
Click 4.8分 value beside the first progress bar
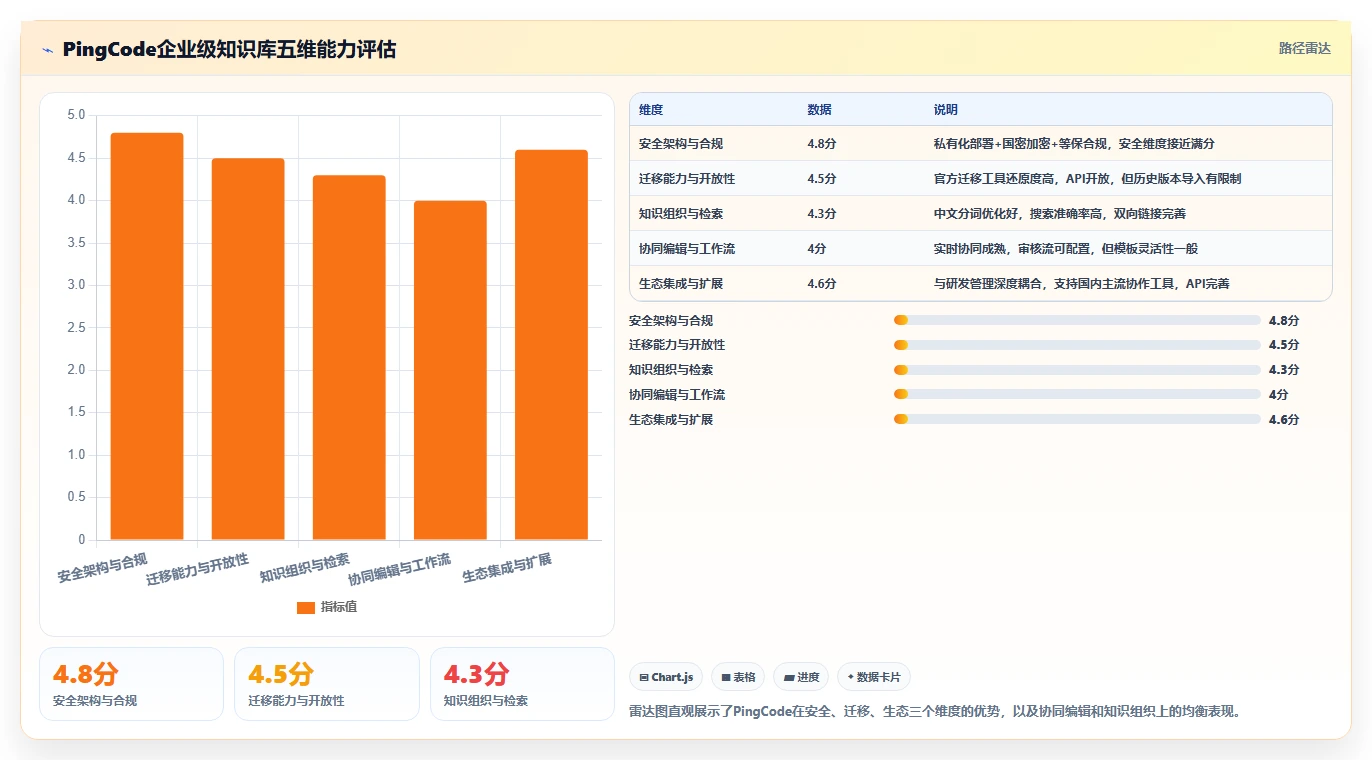[x=1284, y=320]
